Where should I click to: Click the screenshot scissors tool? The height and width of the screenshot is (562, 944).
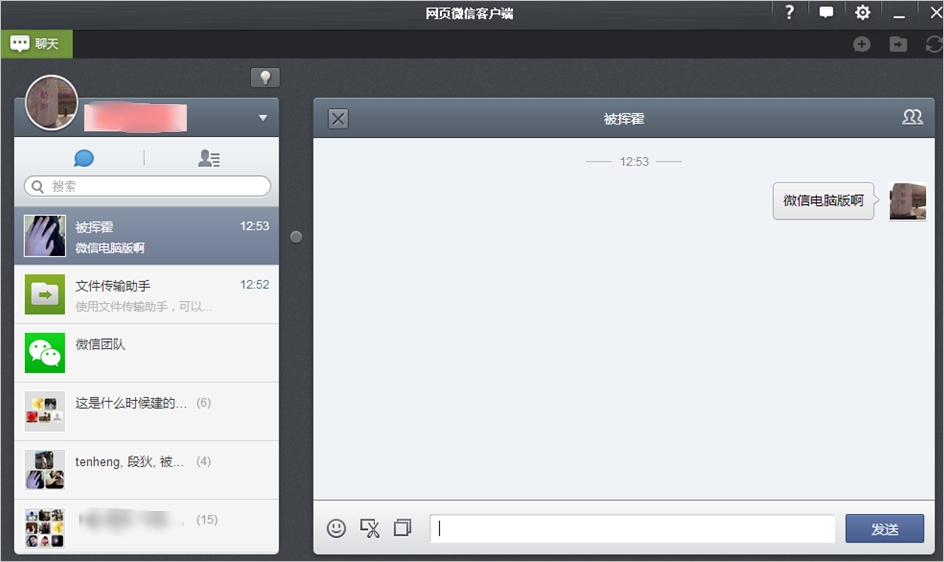point(370,528)
